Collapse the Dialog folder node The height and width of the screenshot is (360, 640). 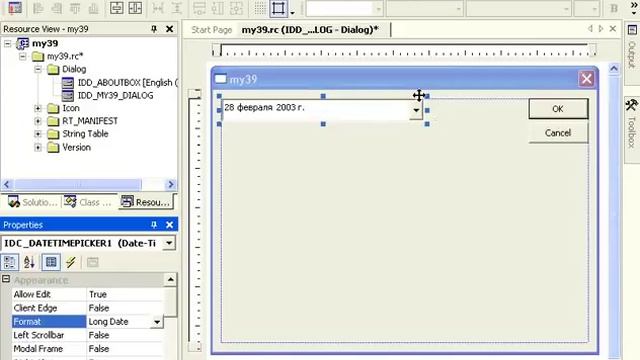click(x=38, y=69)
